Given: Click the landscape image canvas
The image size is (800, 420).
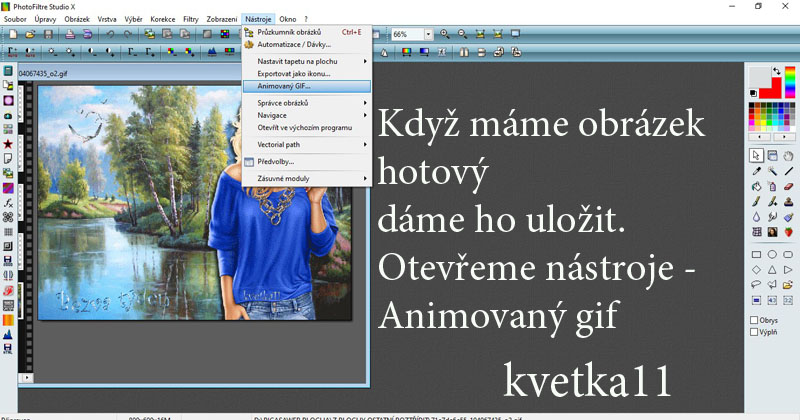Looking at the screenshot, I should [x=195, y=203].
